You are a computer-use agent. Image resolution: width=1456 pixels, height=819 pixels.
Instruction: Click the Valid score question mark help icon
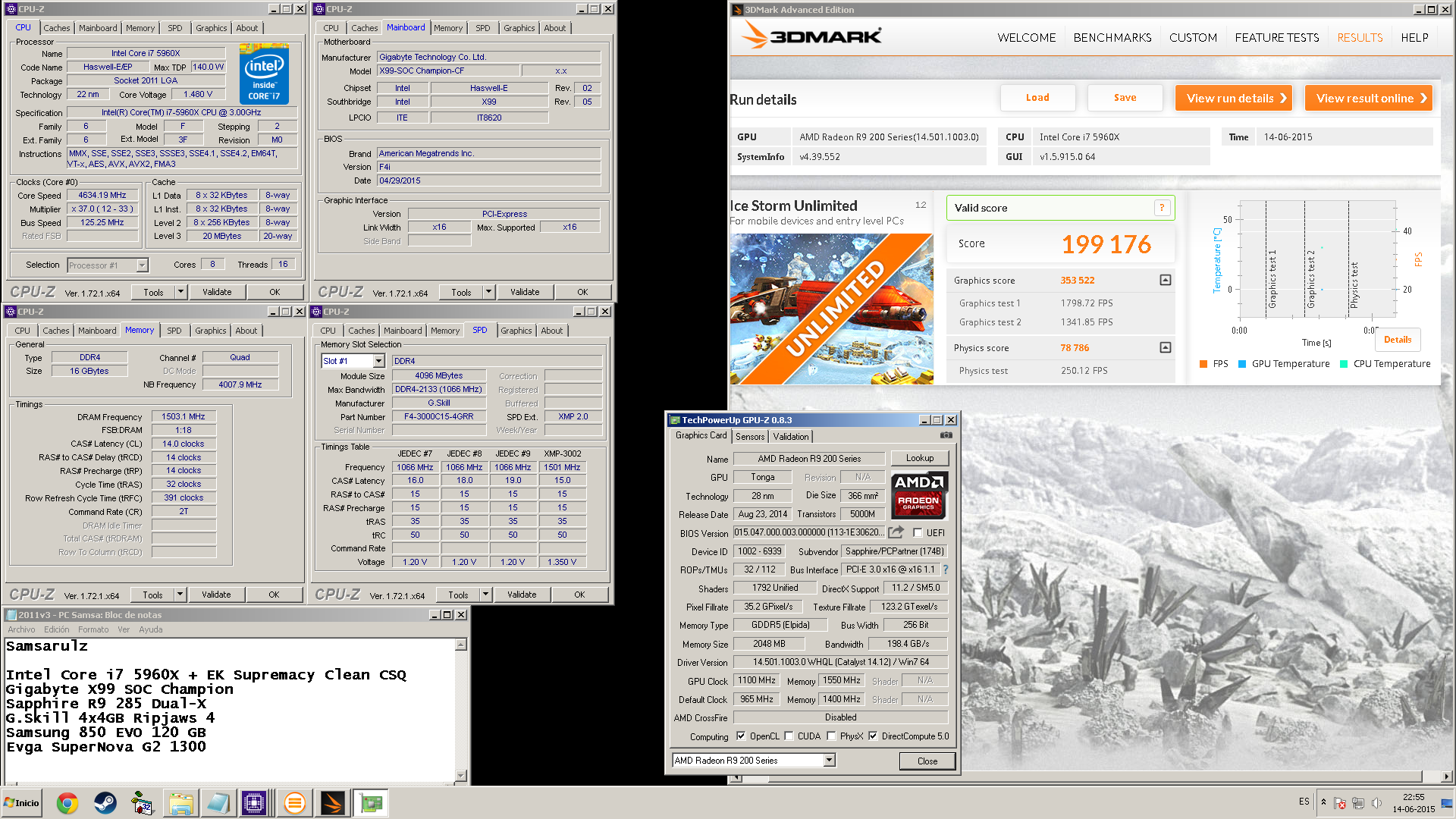pyautogui.click(x=1161, y=208)
